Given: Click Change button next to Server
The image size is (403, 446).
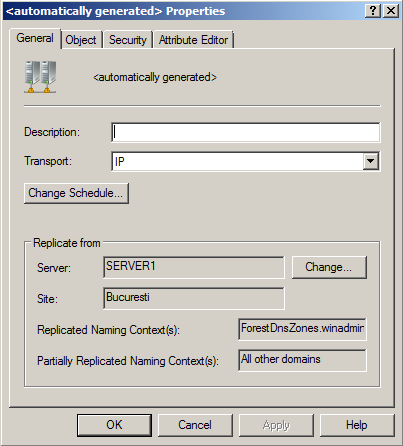Looking at the screenshot, I should point(329,267).
